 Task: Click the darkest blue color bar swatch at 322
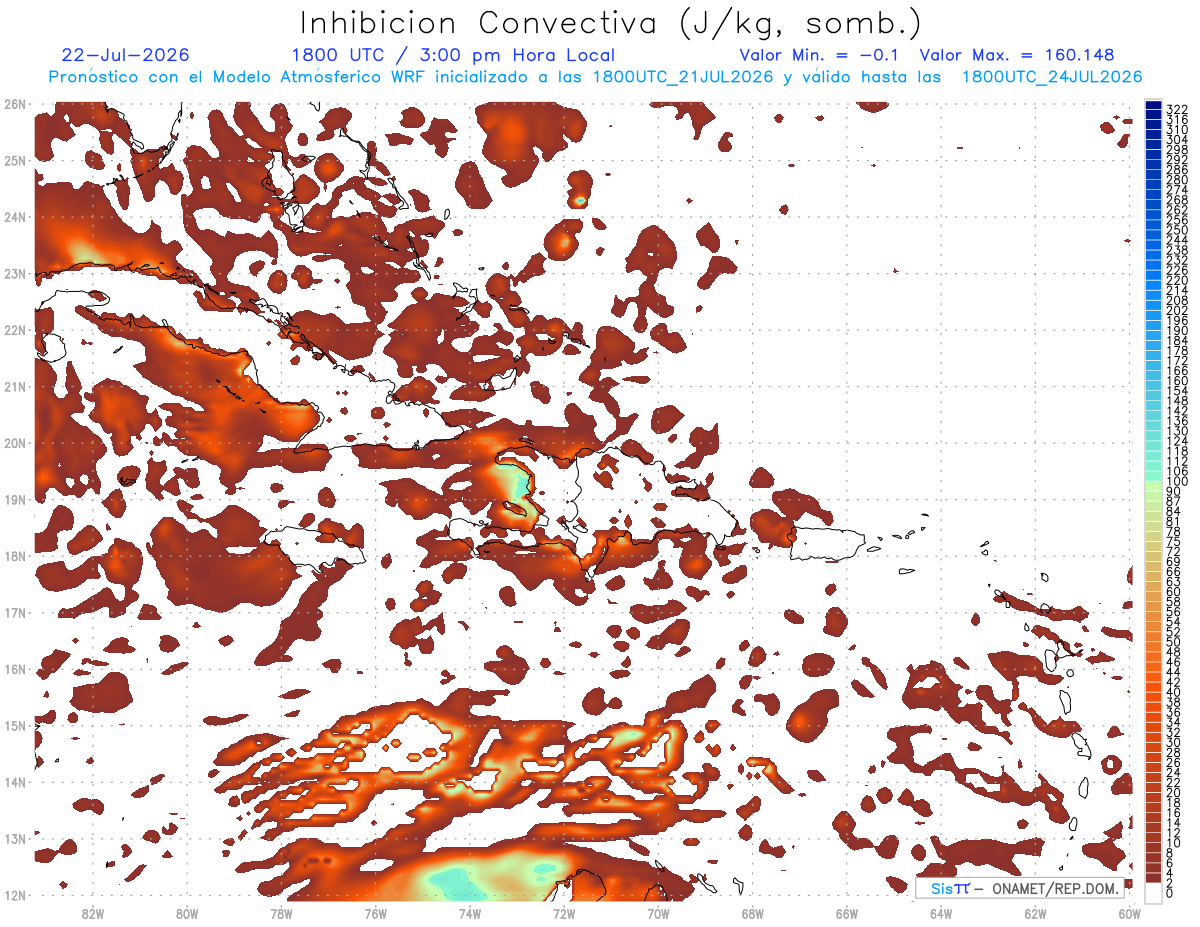[1153, 106]
